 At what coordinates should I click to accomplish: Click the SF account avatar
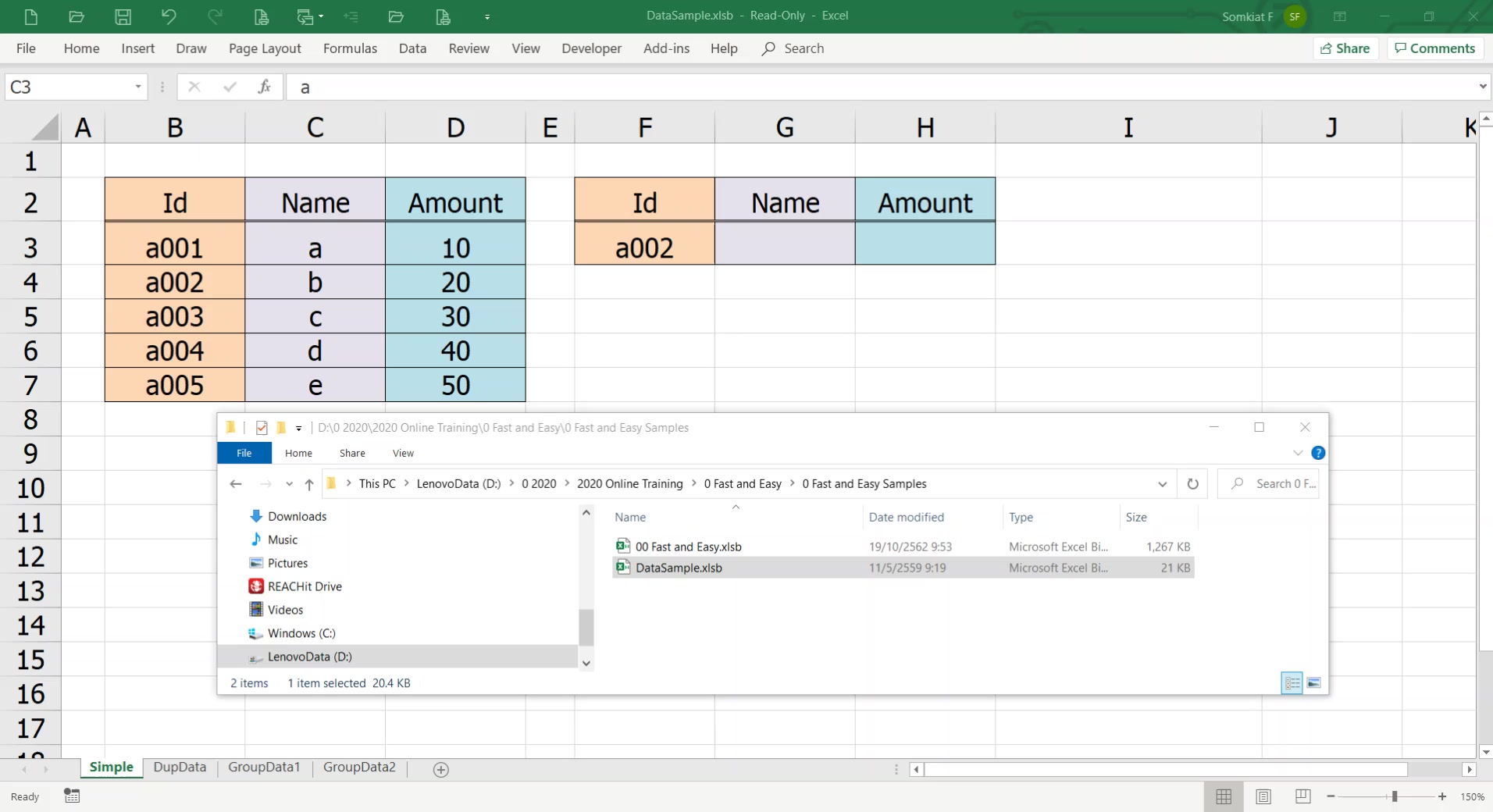pos(1295,16)
